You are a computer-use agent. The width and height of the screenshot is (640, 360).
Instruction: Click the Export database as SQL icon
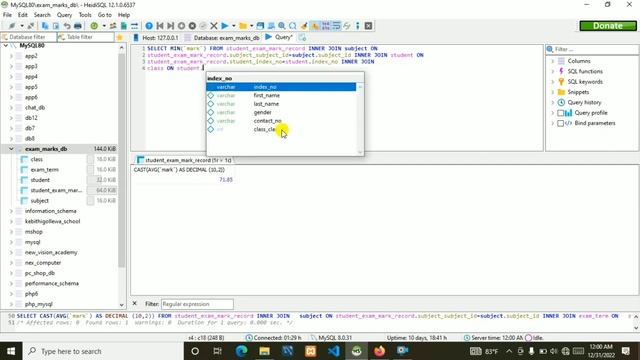[x=124, y=26]
